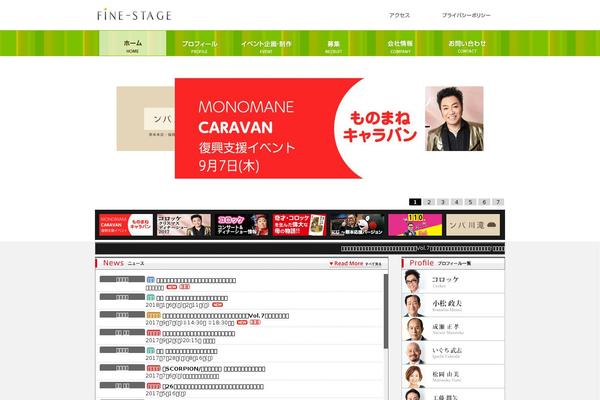Click the MONOMANE CARAVAN thumbnail
The image size is (600, 400).
[x=126, y=225]
